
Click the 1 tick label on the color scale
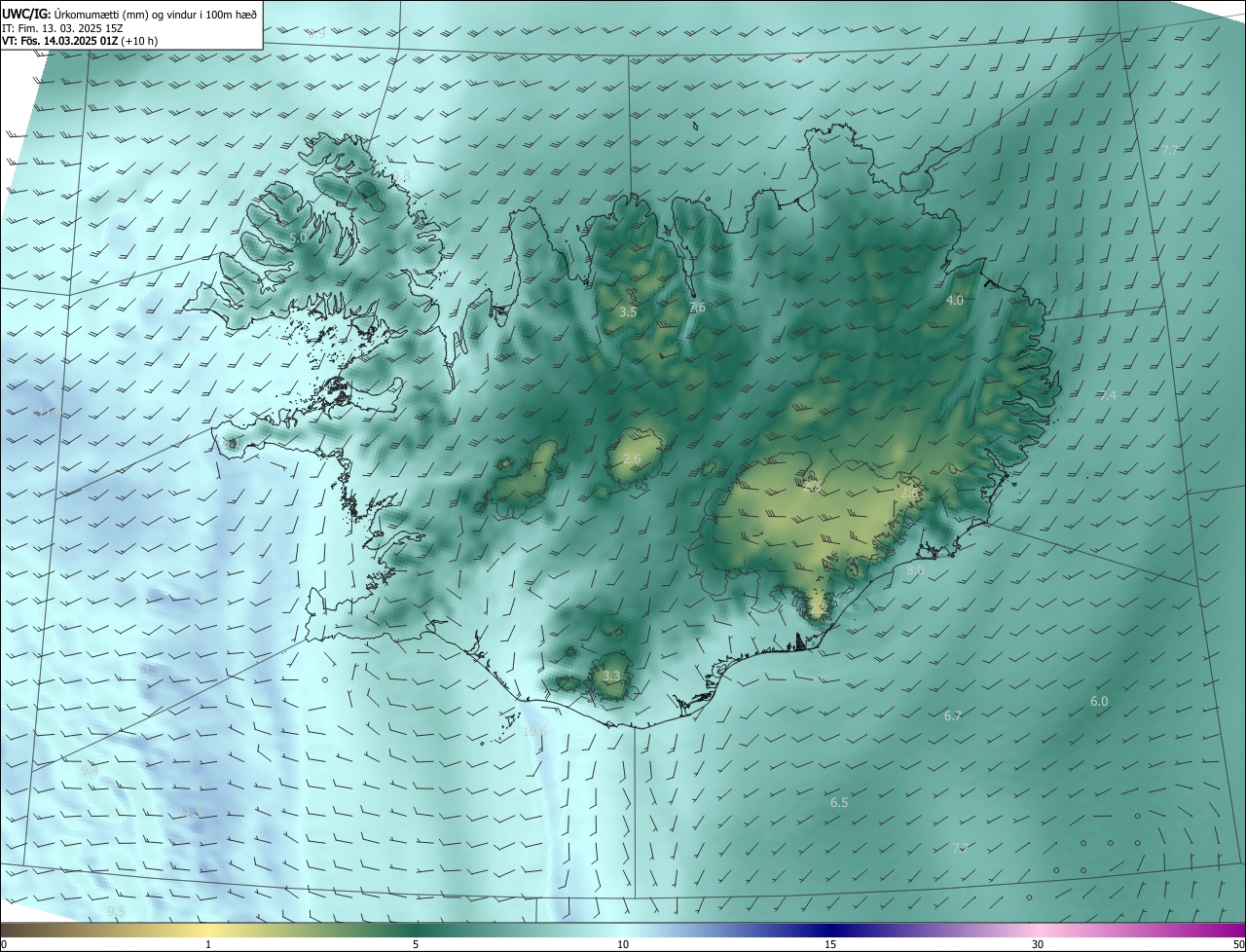[x=208, y=944]
